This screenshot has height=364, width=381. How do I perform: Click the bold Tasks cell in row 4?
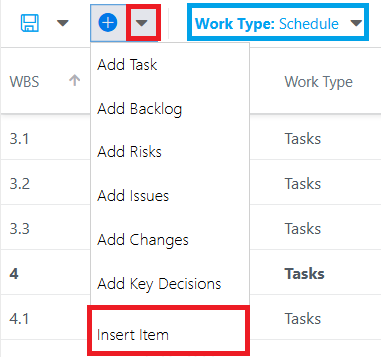point(304,274)
